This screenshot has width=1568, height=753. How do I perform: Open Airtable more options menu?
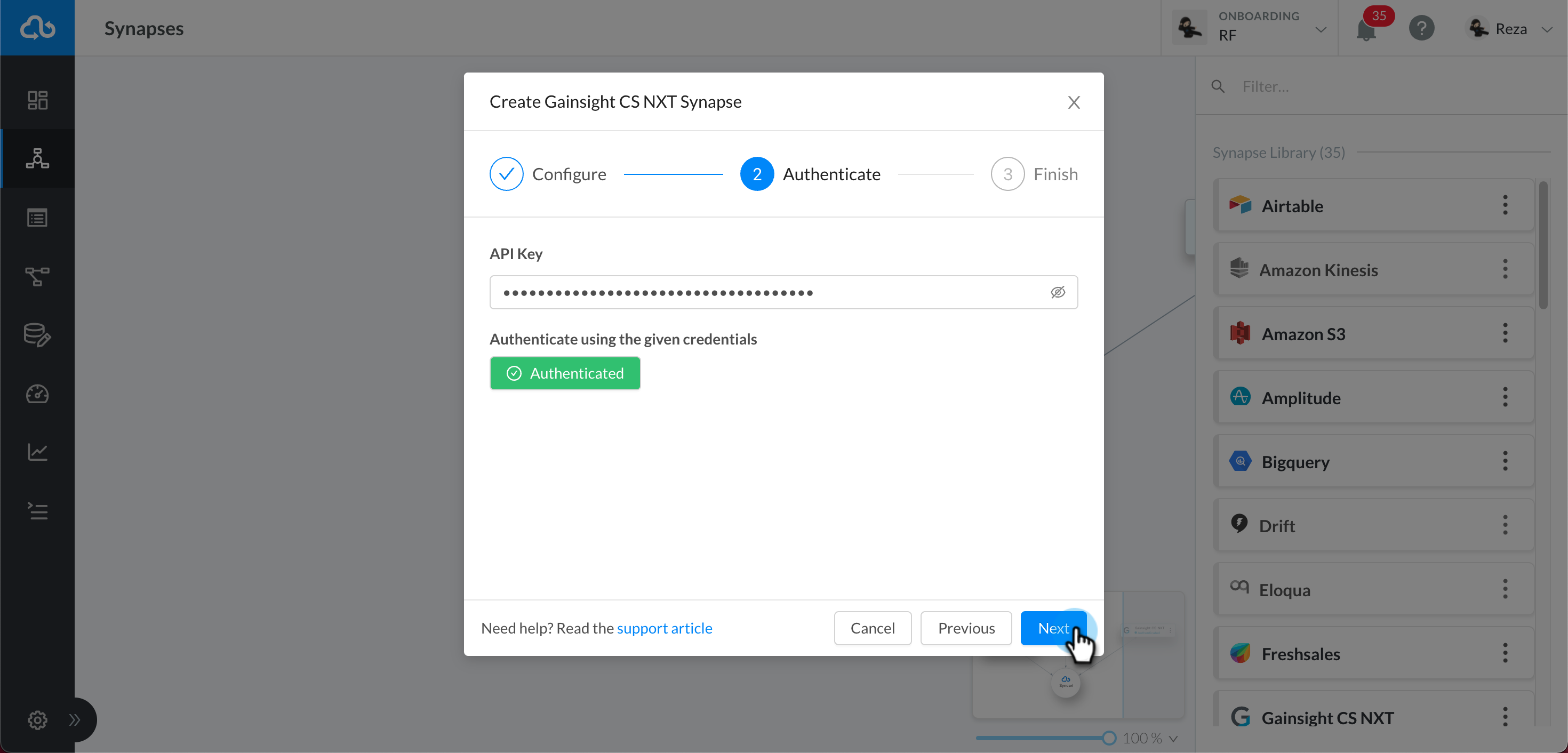[x=1505, y=205]
